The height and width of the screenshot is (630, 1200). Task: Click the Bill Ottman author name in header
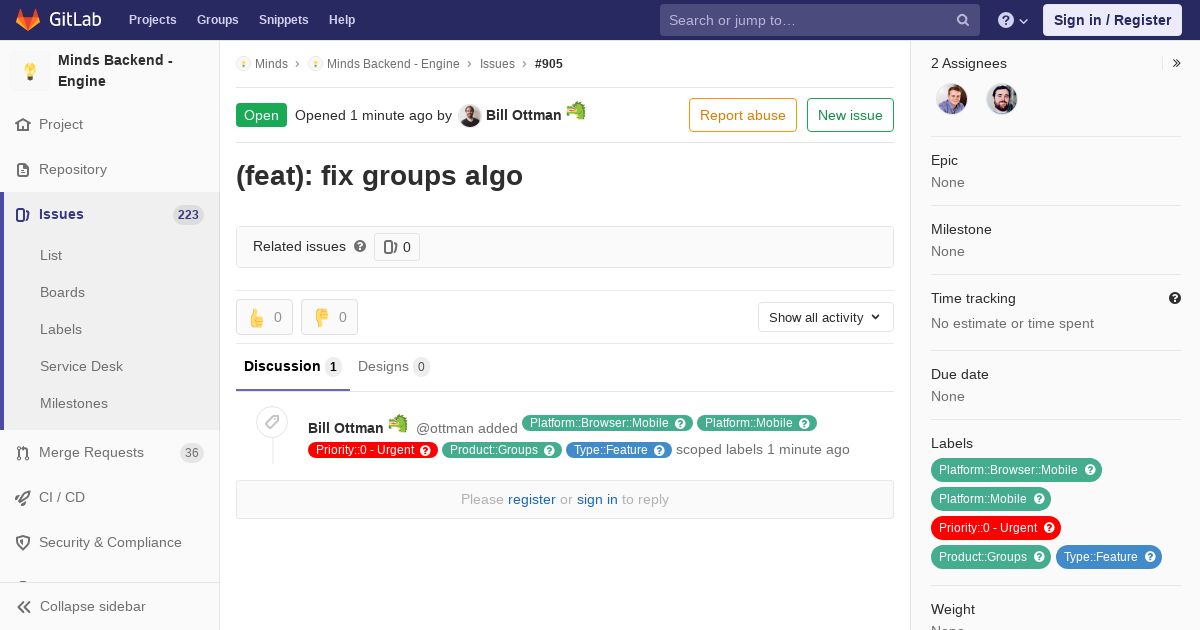524,115
